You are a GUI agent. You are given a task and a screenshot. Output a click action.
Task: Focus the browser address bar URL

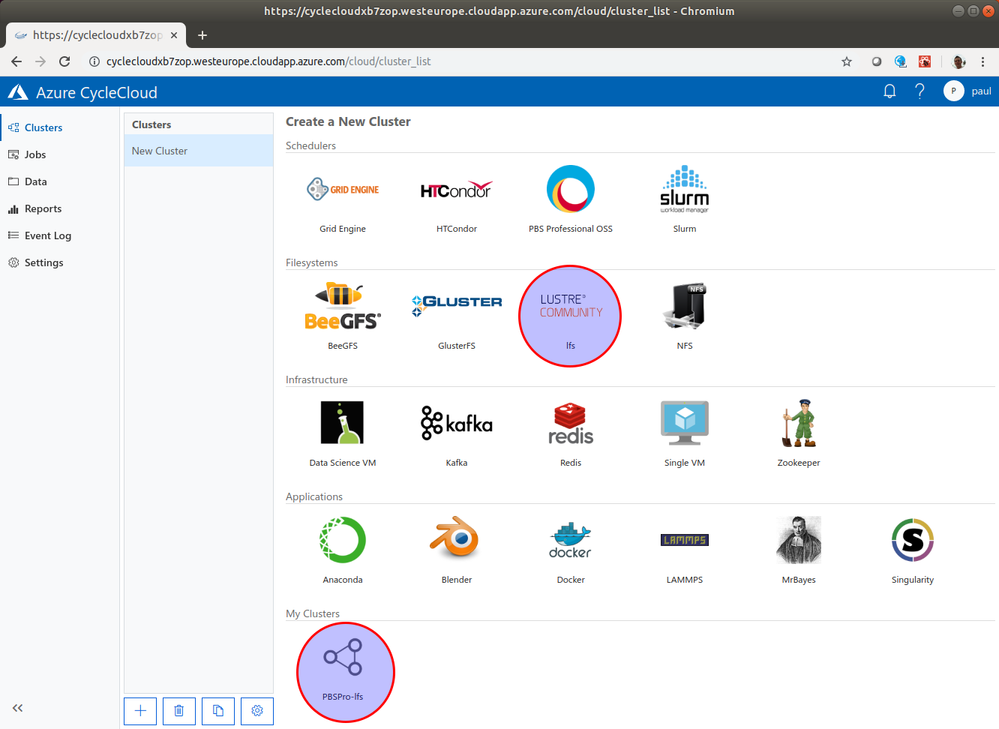point(268,61)
